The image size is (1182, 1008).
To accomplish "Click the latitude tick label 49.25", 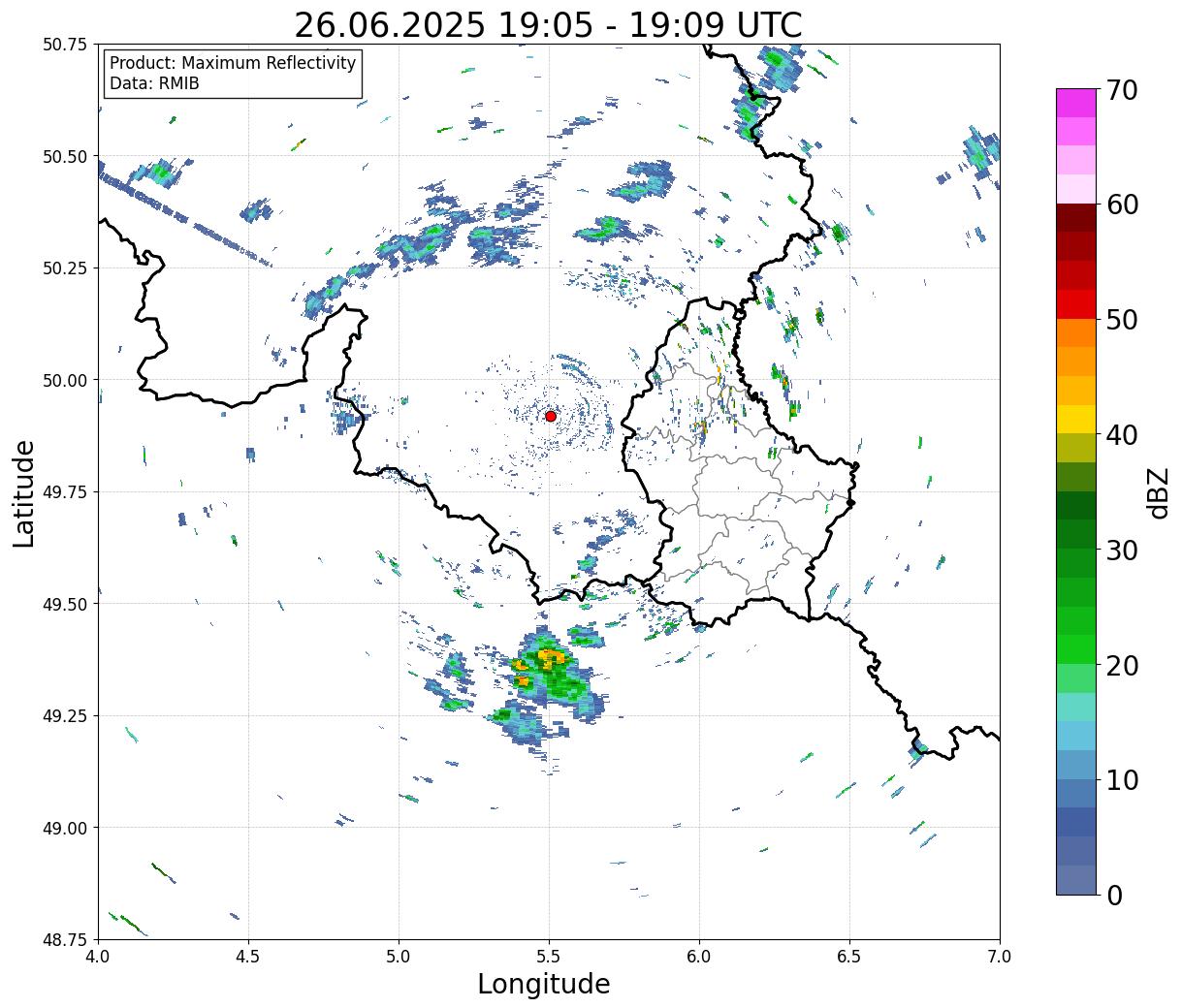I will click(x=65, y=716).
